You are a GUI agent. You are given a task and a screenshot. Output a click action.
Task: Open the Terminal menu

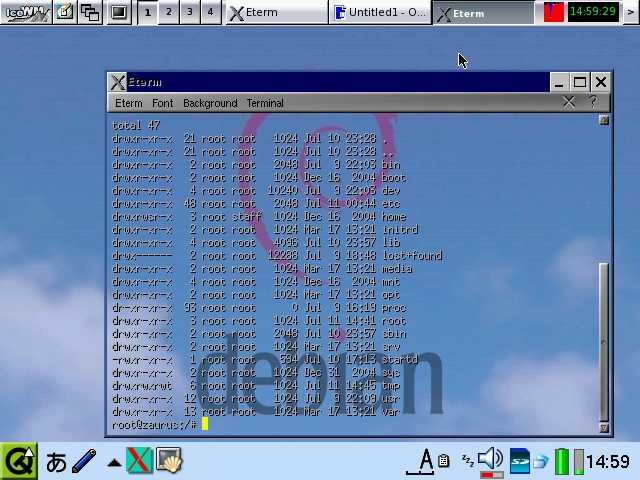pos(265,103)
